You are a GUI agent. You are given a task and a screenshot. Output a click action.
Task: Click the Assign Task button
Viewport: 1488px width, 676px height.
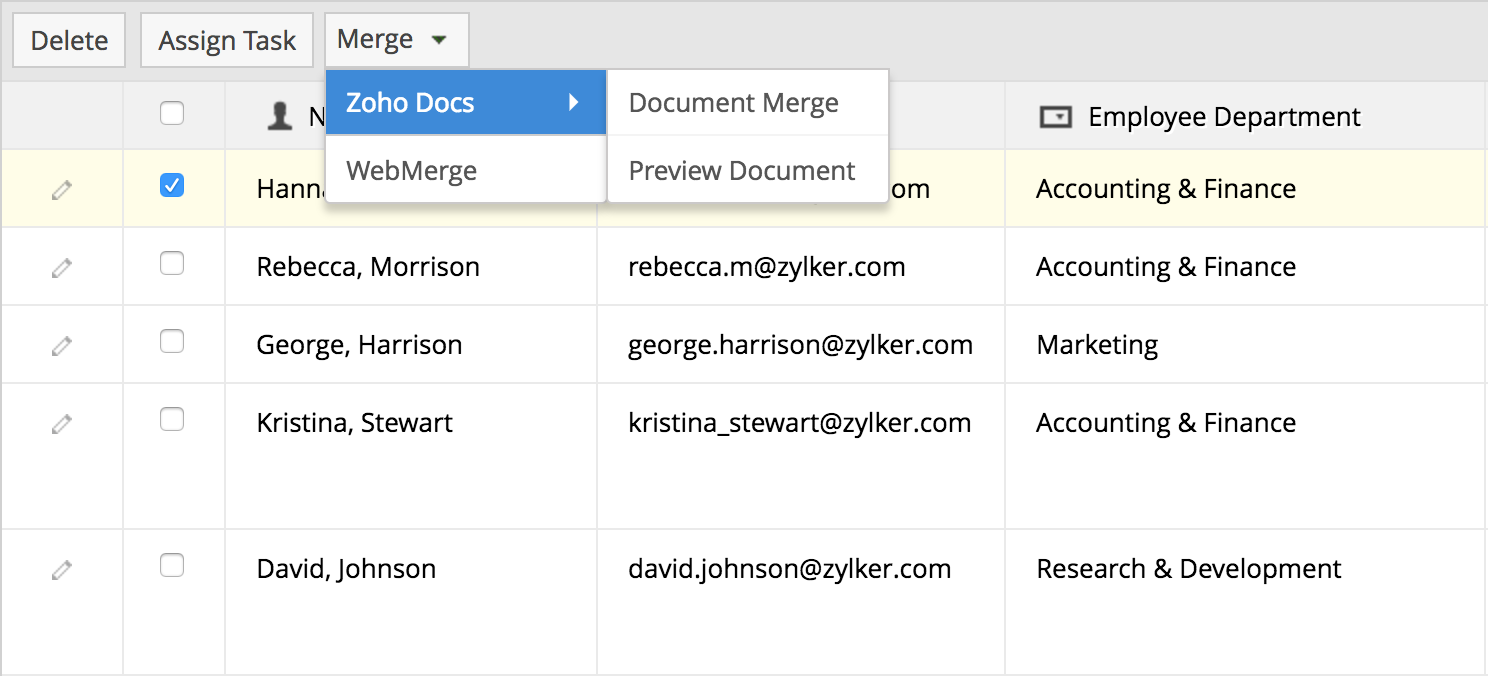(x=226, y=40)
